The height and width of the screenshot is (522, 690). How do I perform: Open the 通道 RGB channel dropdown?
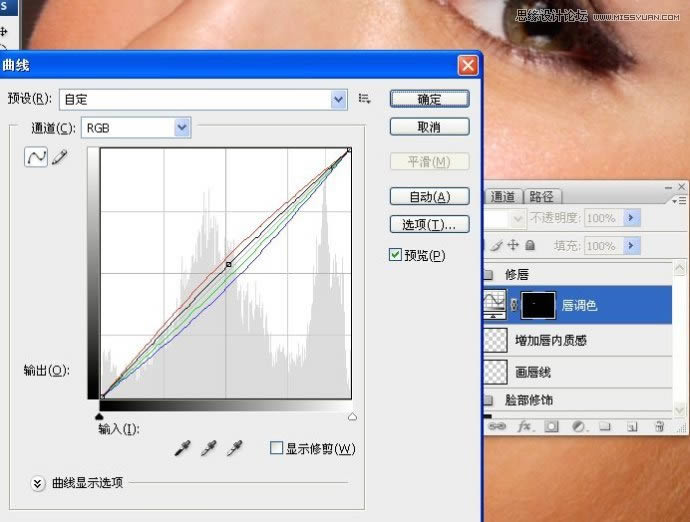click(181, 128)
